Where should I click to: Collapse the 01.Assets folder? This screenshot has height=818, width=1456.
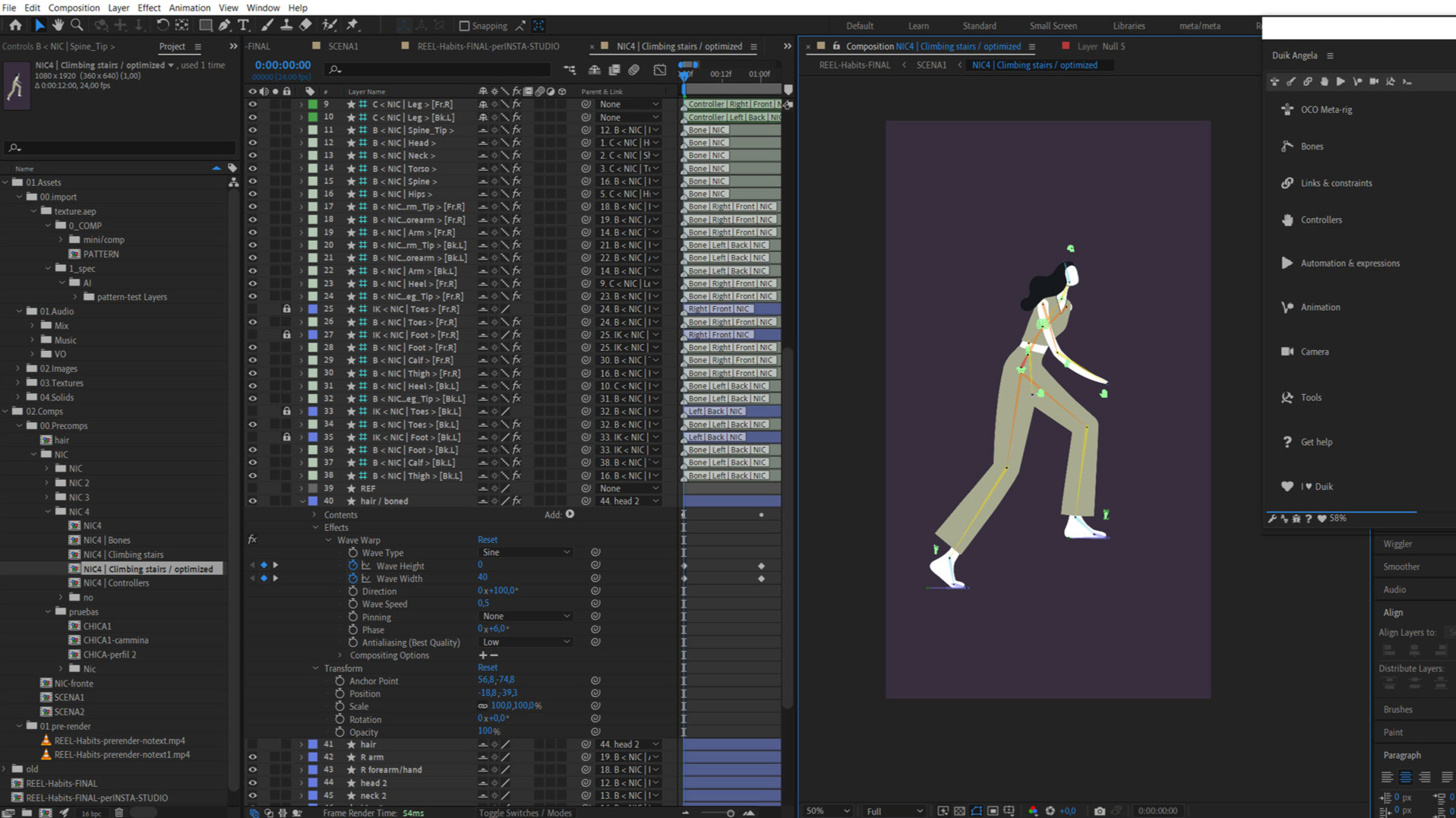click(6, 182)
